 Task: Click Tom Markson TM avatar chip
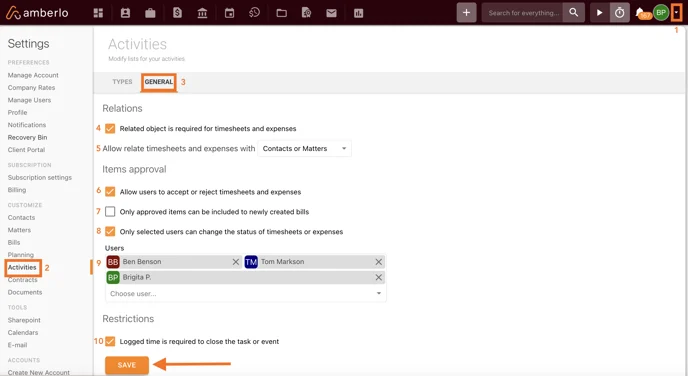[x=251, y=262]
